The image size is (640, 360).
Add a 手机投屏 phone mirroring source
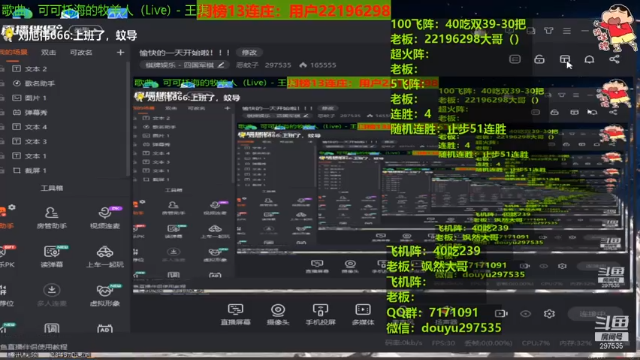click(x=320, y=314)
